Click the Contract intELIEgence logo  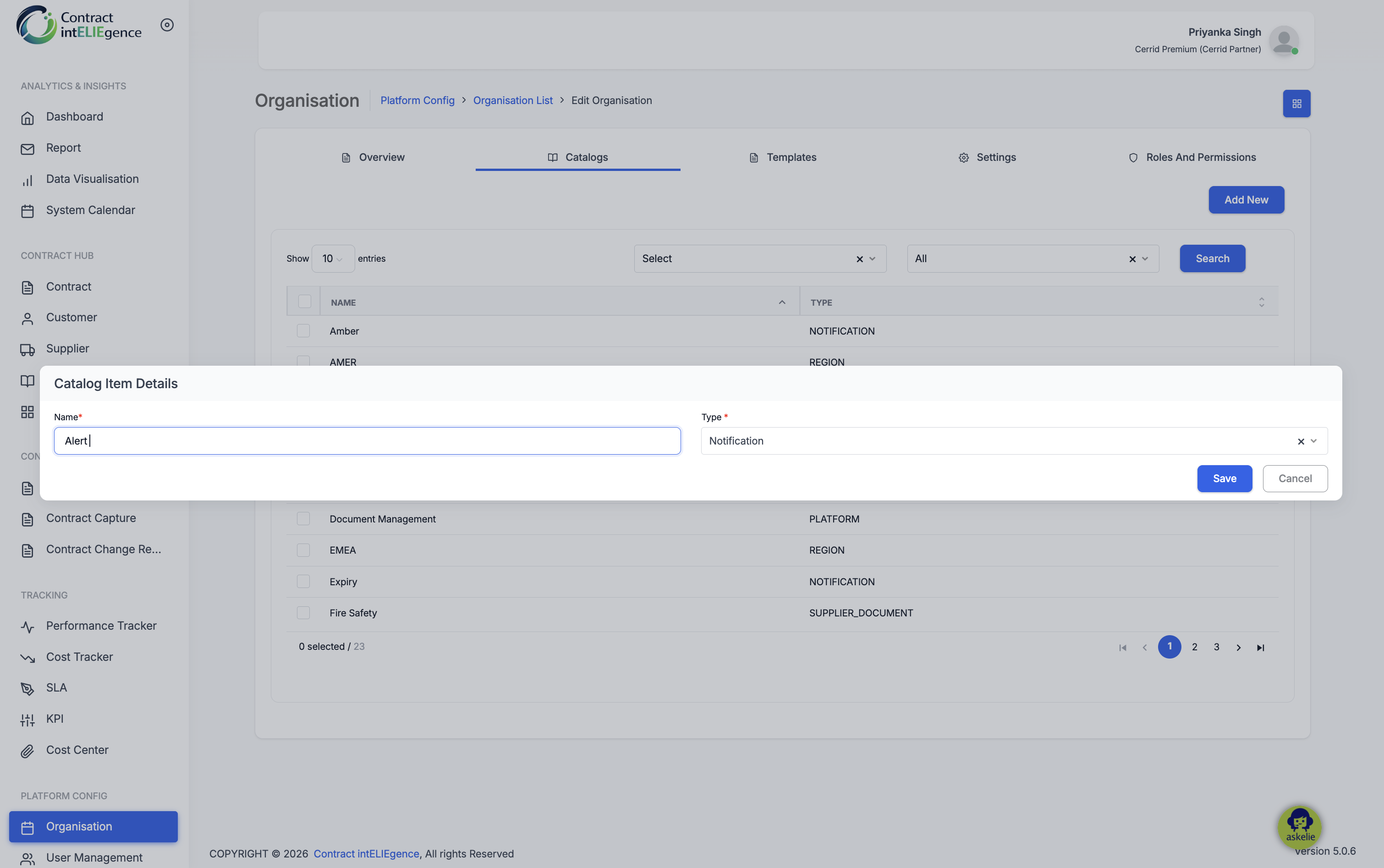coord(79,25)
